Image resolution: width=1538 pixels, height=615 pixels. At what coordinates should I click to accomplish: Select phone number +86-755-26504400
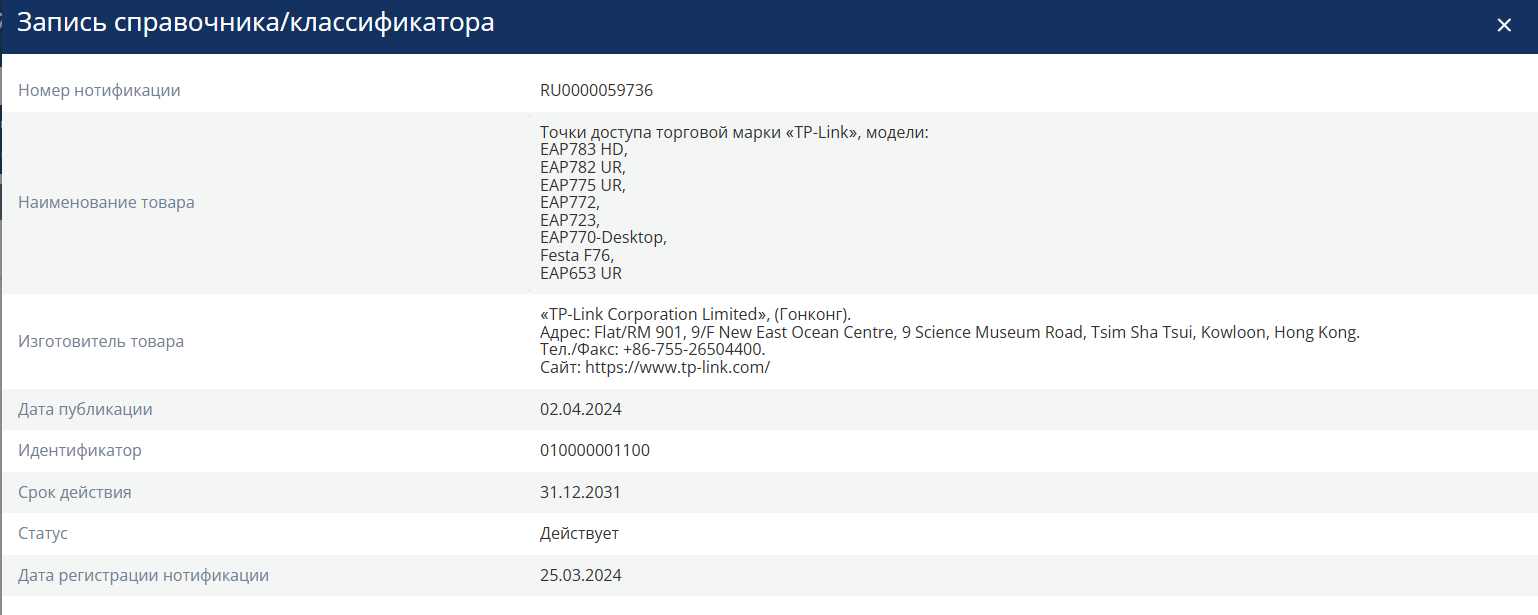[x=694, y=350]
